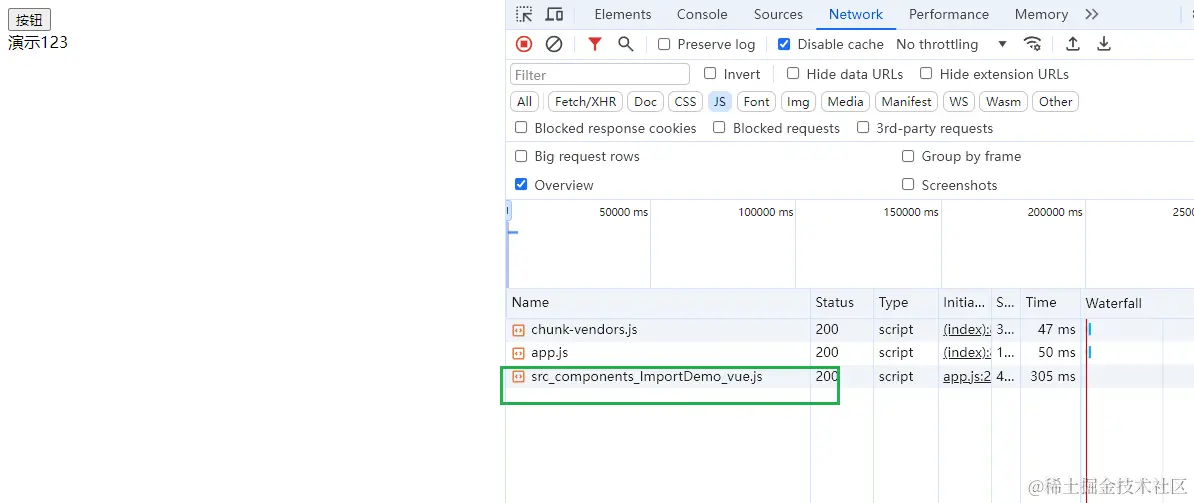
Task: Enable Big request rows
Action: pos(521,156)
